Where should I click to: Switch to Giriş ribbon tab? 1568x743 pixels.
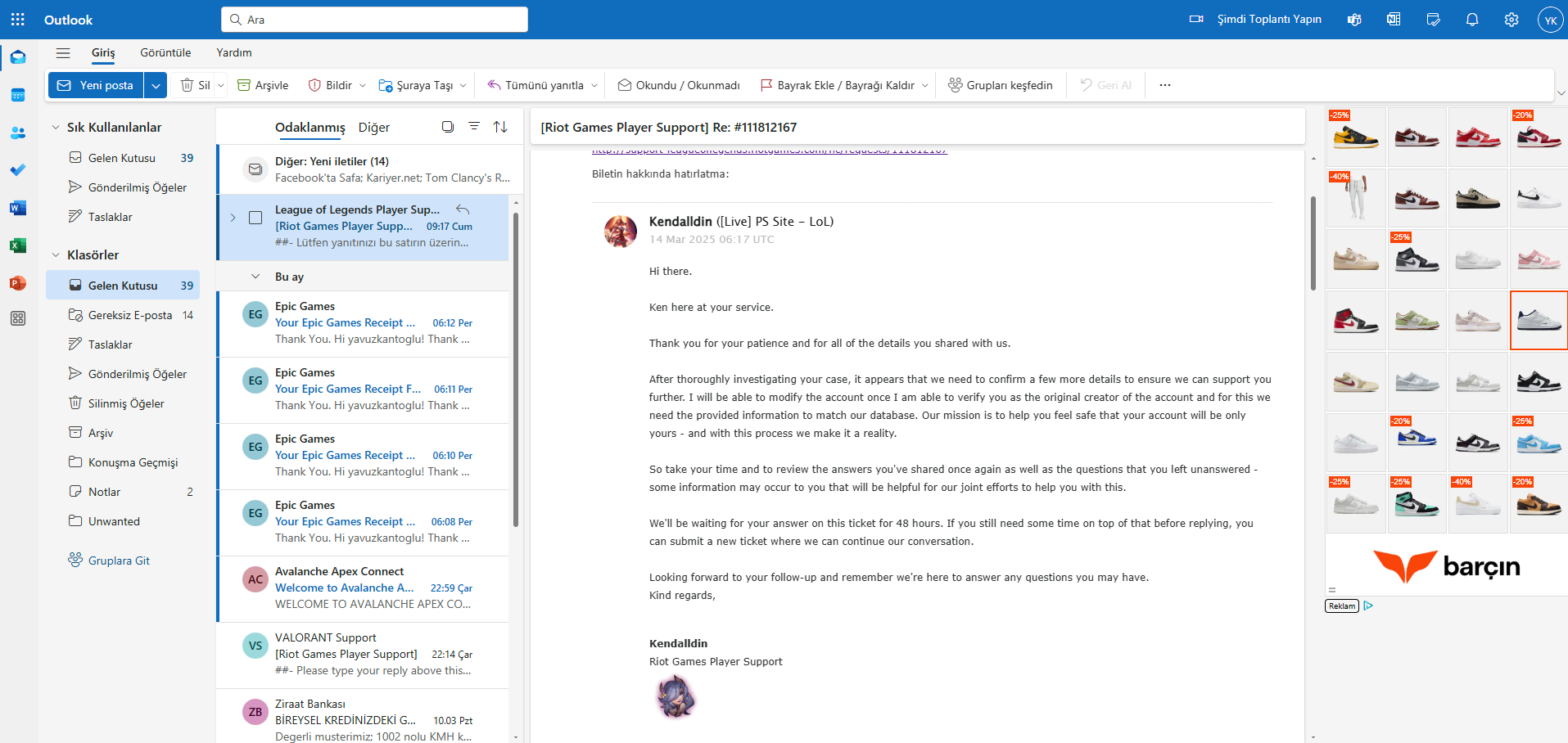pos(103,53)
